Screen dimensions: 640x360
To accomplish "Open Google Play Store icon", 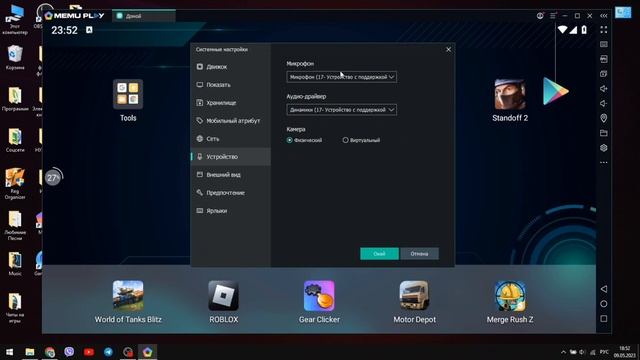I will click(556, 91).
